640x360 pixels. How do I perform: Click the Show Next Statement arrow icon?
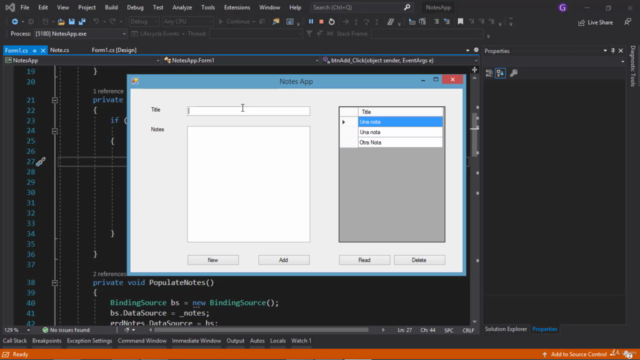[x=345, y=22]
